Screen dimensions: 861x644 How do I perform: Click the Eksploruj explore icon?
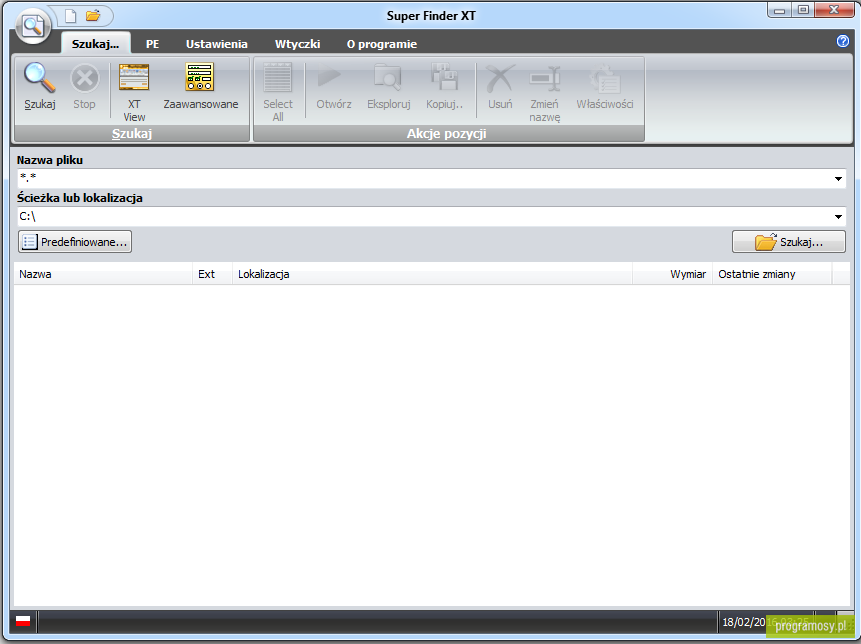(388, 77)
